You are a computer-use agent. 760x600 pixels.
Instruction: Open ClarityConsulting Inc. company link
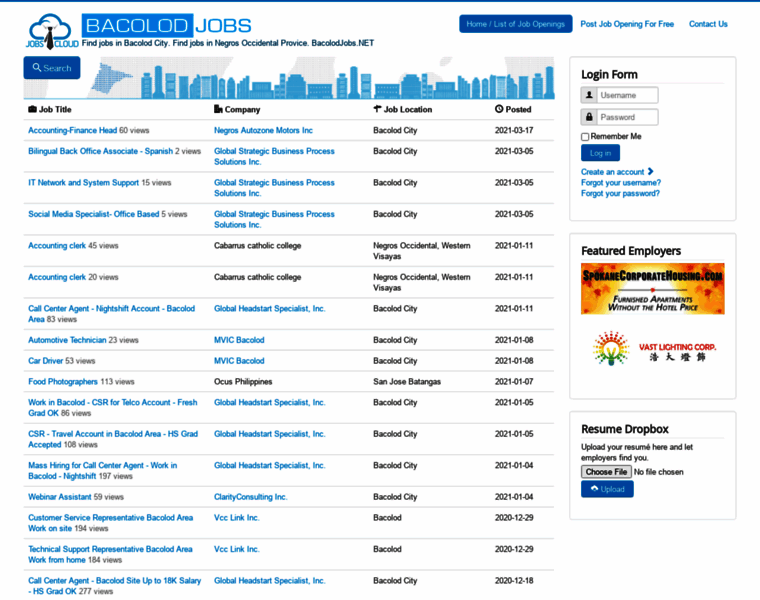pyautogui.click(x=251, y=497)
